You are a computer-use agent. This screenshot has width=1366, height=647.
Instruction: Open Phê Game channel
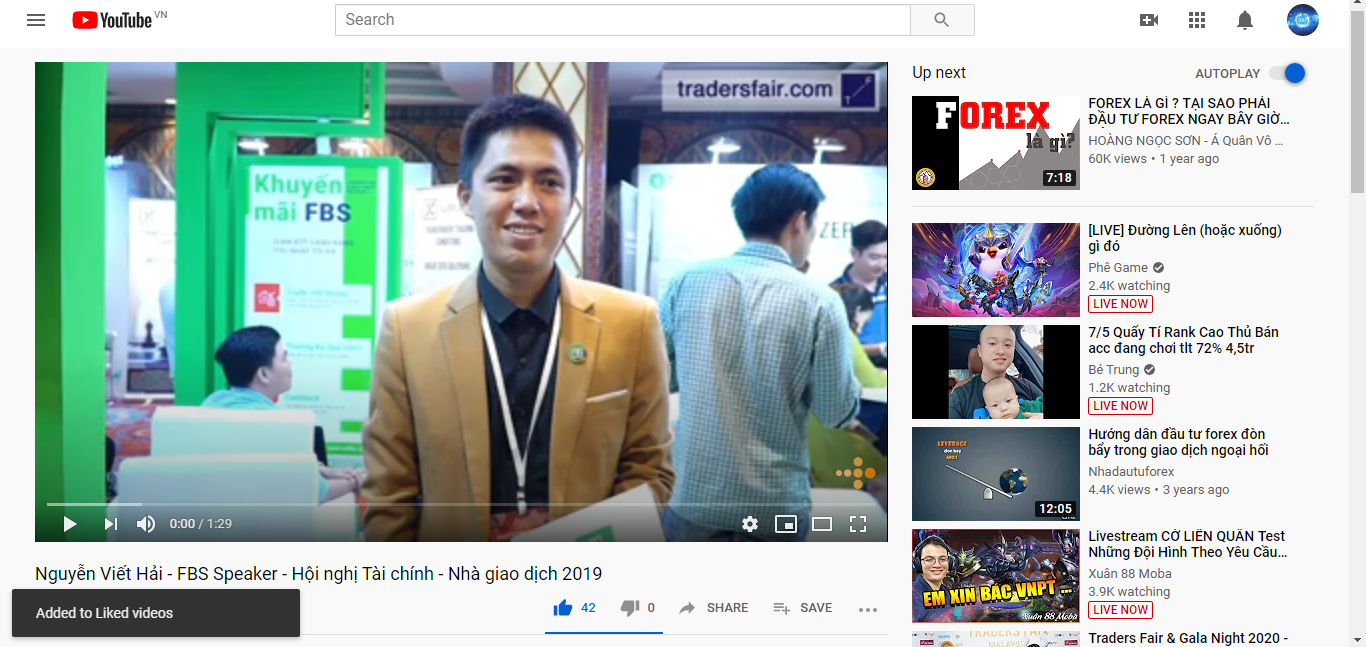click(1118, 267)
